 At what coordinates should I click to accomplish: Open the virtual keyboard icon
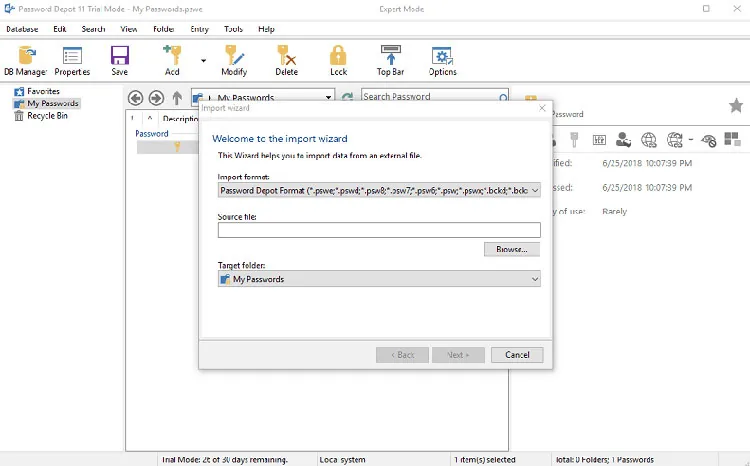[x=599, y=140]
